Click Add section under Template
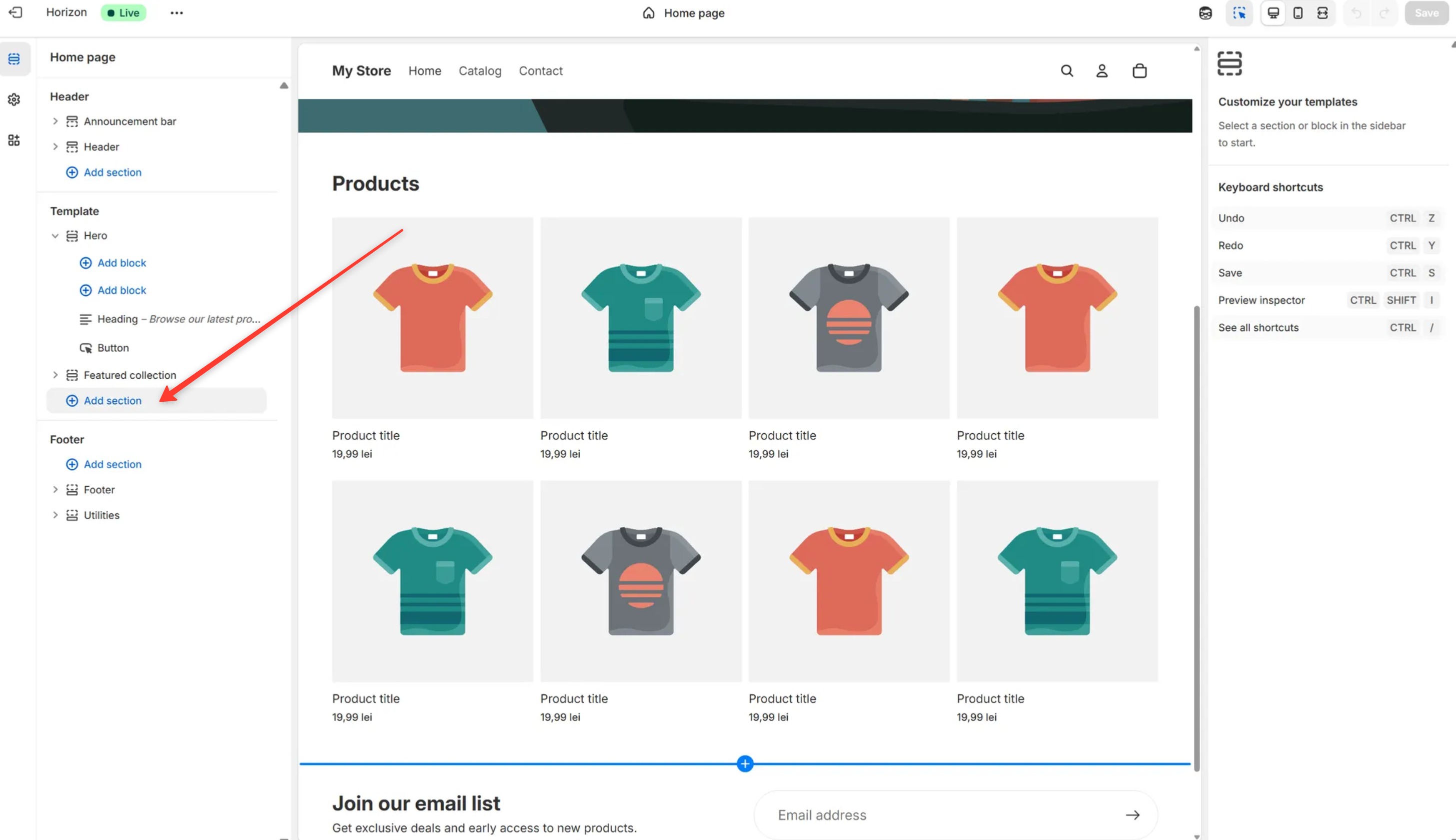The width and height of the screenshot is (1456, 840). (x=112, y=400)
